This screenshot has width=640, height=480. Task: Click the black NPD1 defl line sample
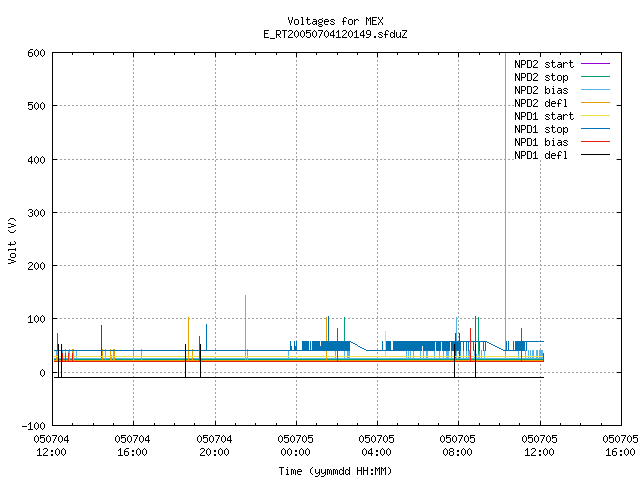coord(595,155)
